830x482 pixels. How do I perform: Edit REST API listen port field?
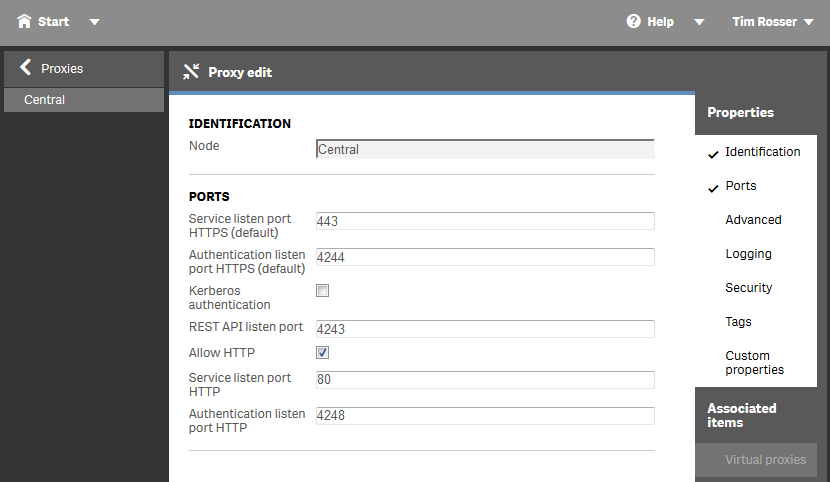485,329
